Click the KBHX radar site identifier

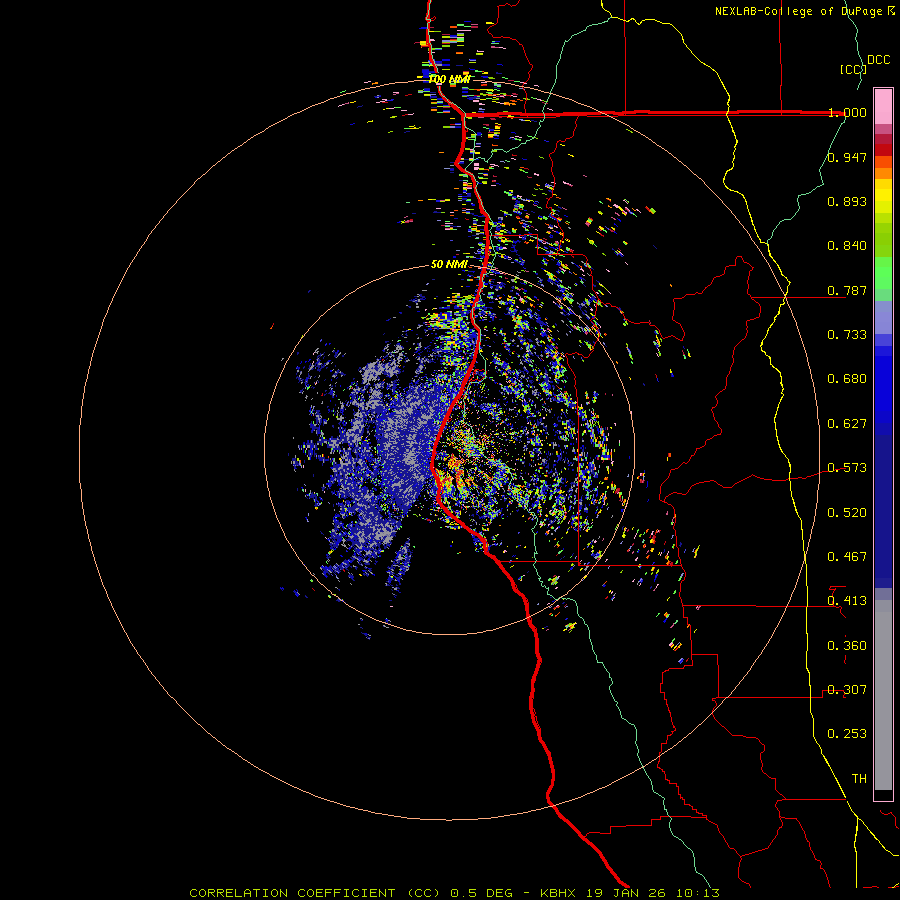click(x=557, y=893)
